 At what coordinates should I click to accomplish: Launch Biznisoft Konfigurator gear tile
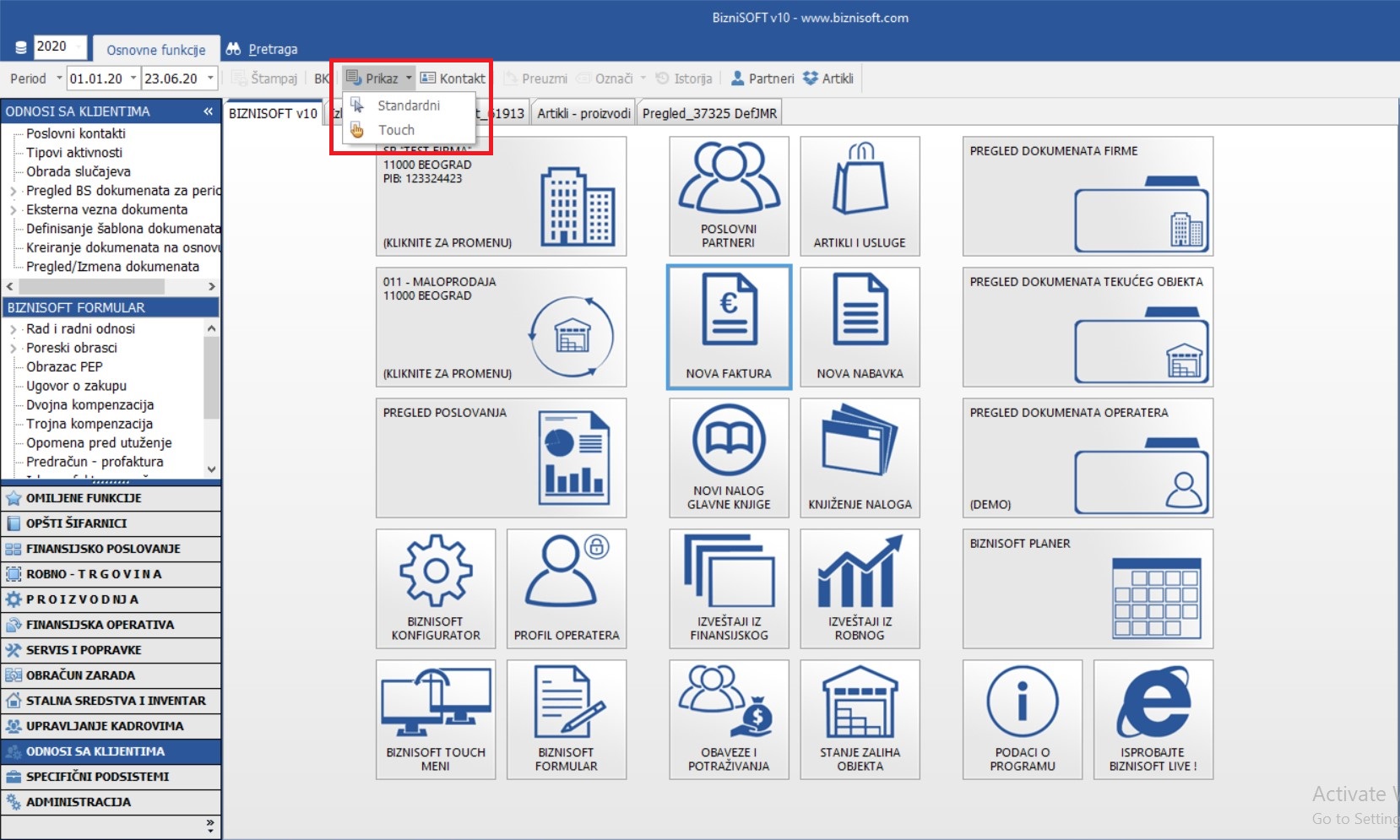(436, 588)
